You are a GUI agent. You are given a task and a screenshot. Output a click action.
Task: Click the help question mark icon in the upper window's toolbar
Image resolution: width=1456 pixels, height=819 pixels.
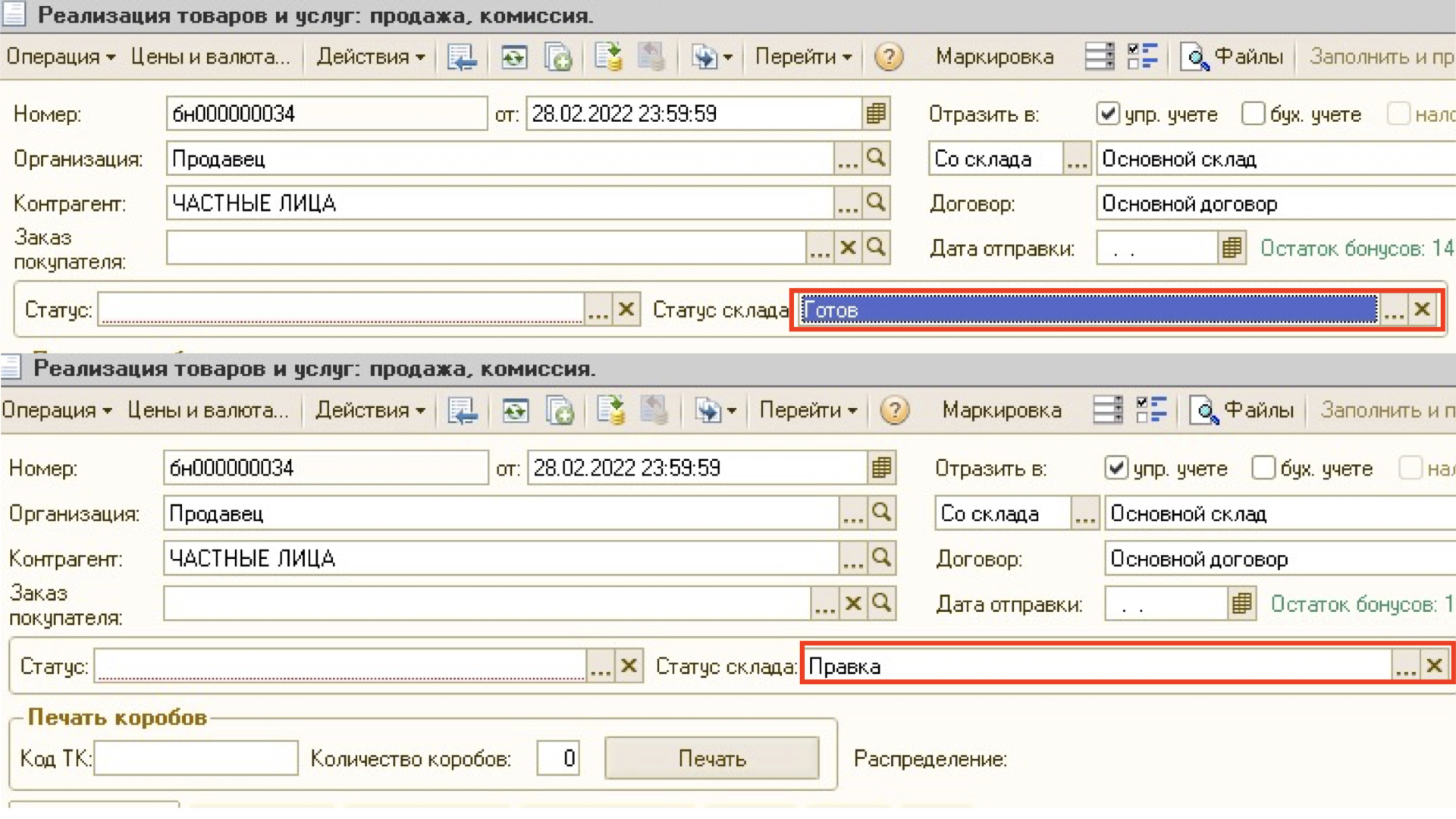point(888,57)
